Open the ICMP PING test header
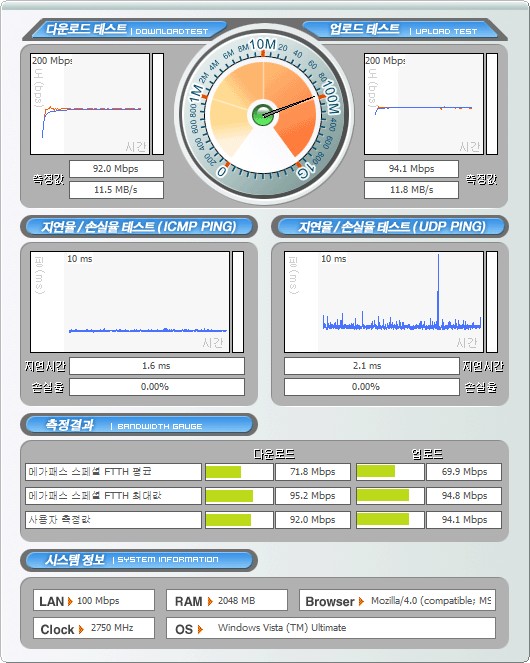 pos(139,227)
